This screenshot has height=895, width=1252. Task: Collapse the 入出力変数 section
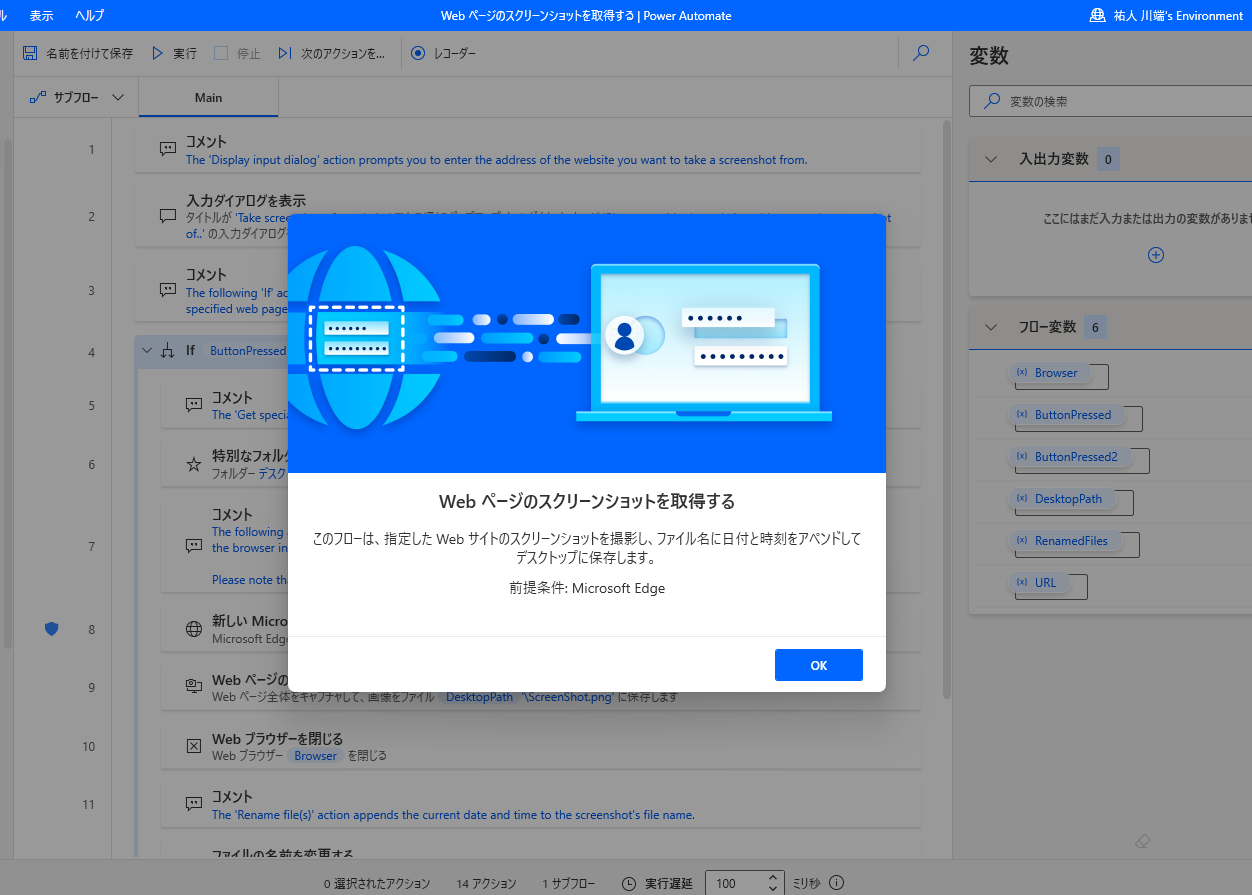pyautogui.click(x=992, y=159)
